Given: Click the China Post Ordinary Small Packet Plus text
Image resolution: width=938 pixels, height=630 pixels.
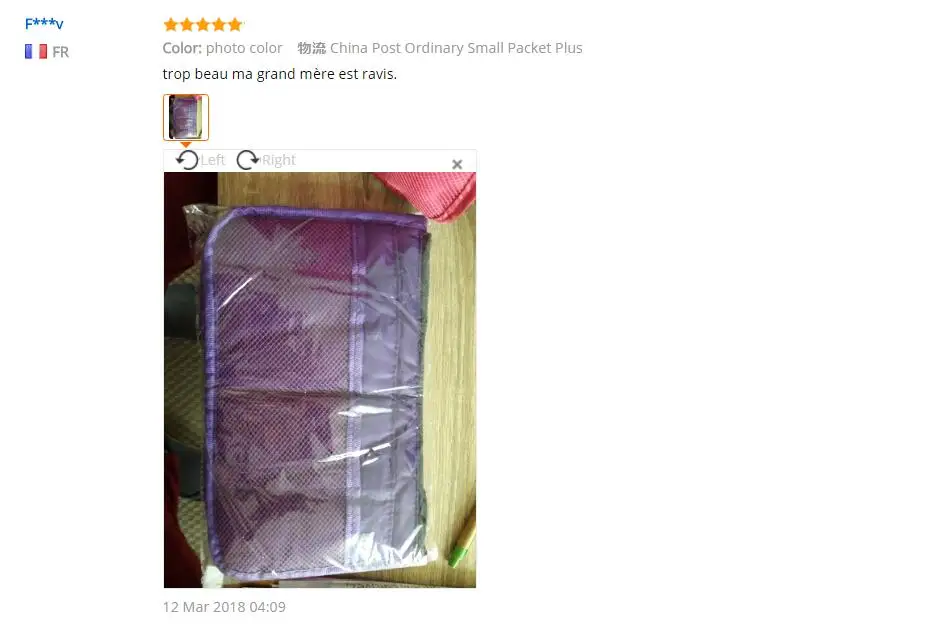Looking at the screenshot, I should pos(456,48).
